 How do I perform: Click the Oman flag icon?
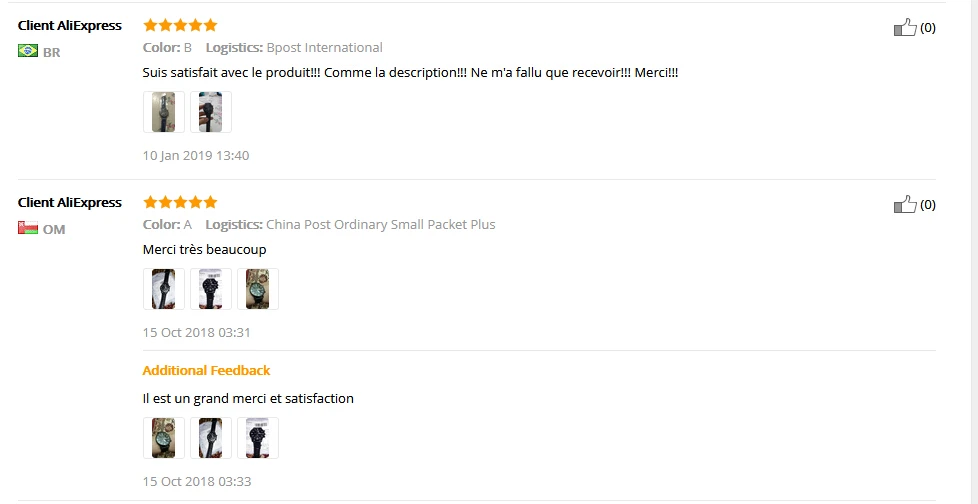[x=28, y=228]
